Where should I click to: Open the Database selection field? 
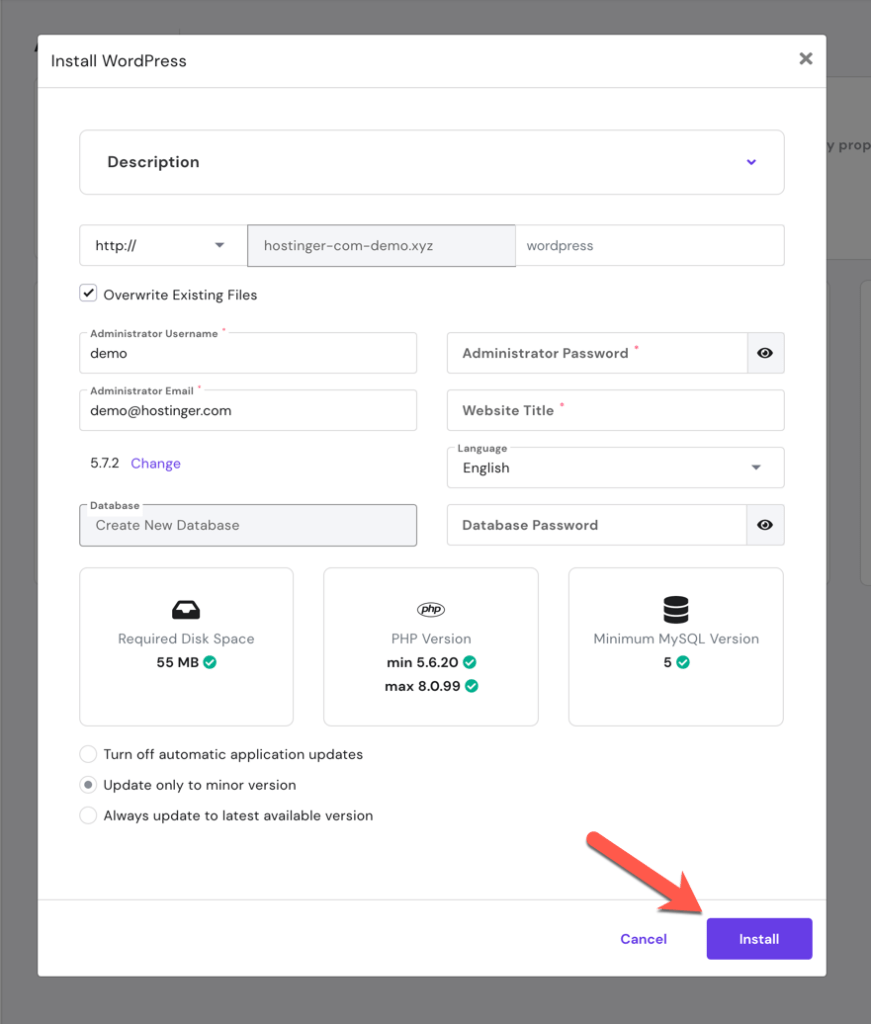tap(247, 525)
